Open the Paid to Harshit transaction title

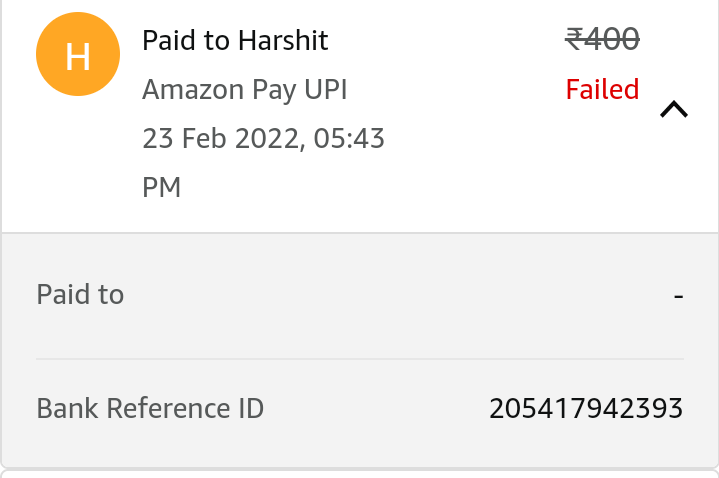coord(235,41)
